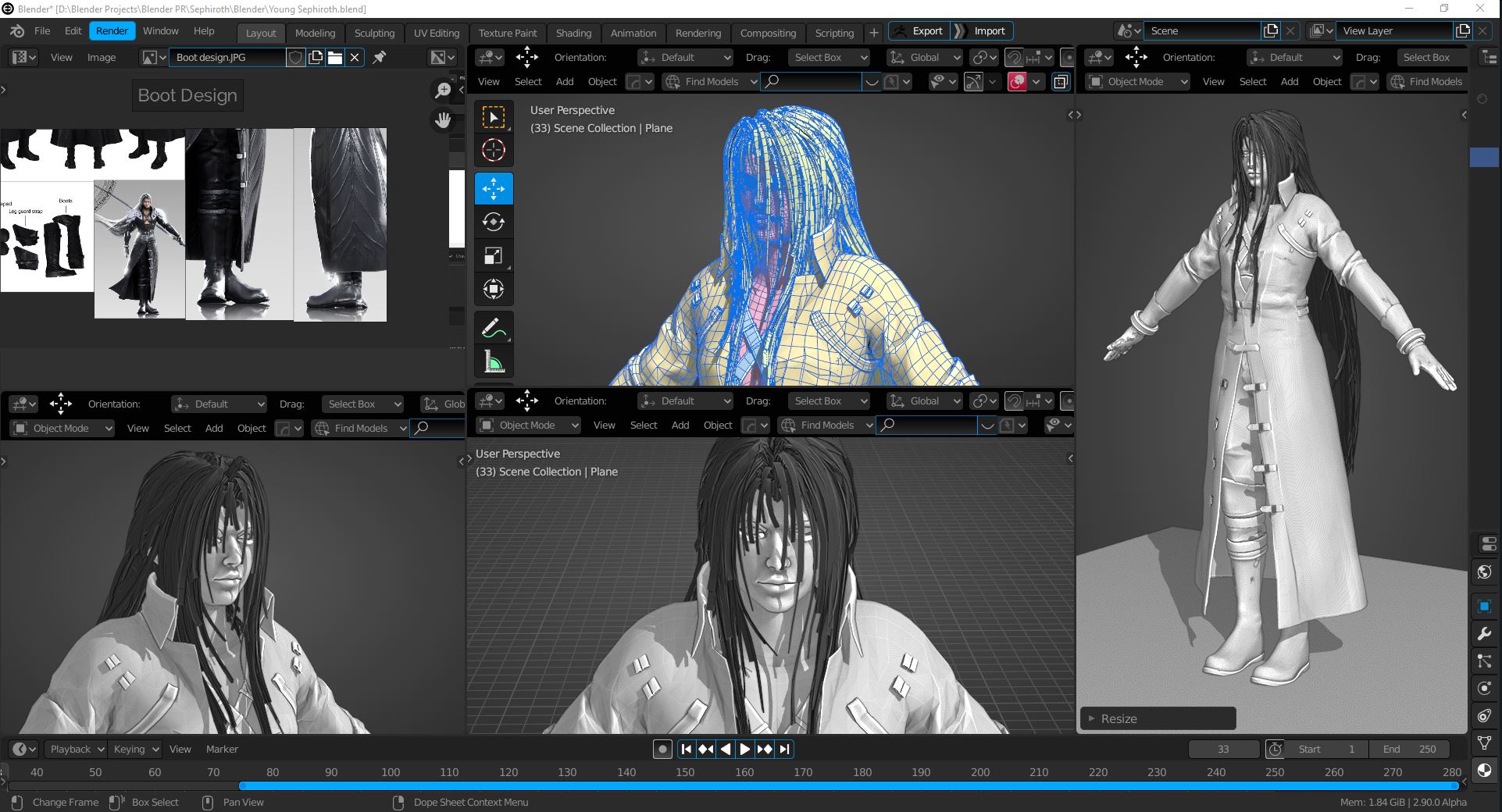
Task: Open the Modifier wrench properties tab
Action: click(1485, 634)
